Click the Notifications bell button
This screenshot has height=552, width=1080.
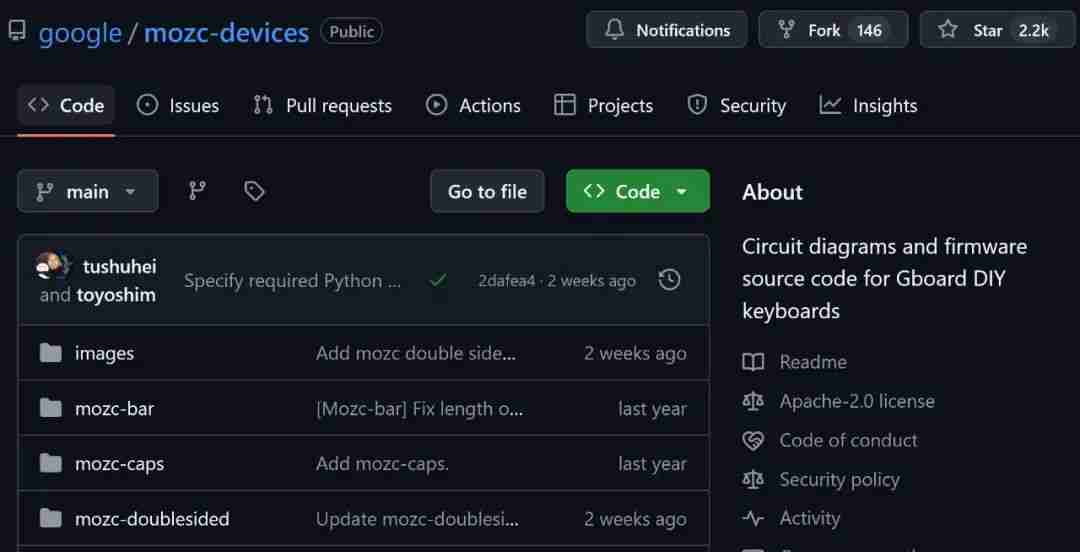[666, 30]
